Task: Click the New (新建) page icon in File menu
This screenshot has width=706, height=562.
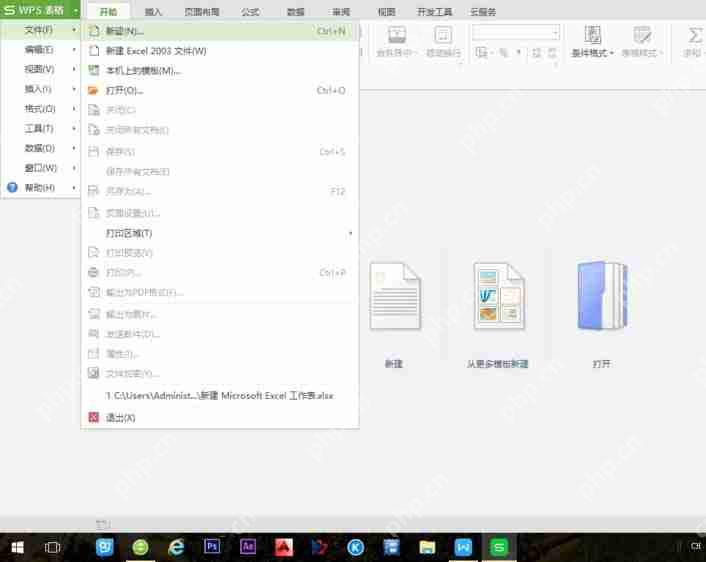Action: (x=94, y=31)
